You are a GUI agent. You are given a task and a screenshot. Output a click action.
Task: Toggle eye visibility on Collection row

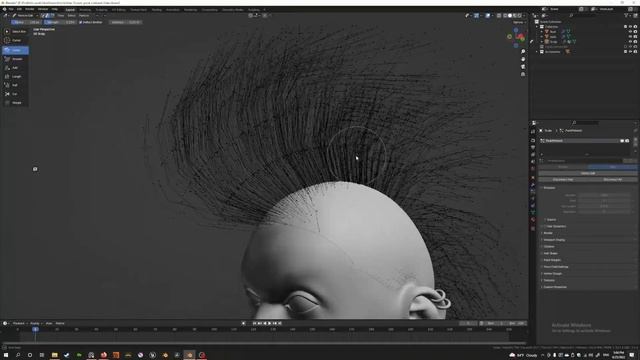coord(630,27)
